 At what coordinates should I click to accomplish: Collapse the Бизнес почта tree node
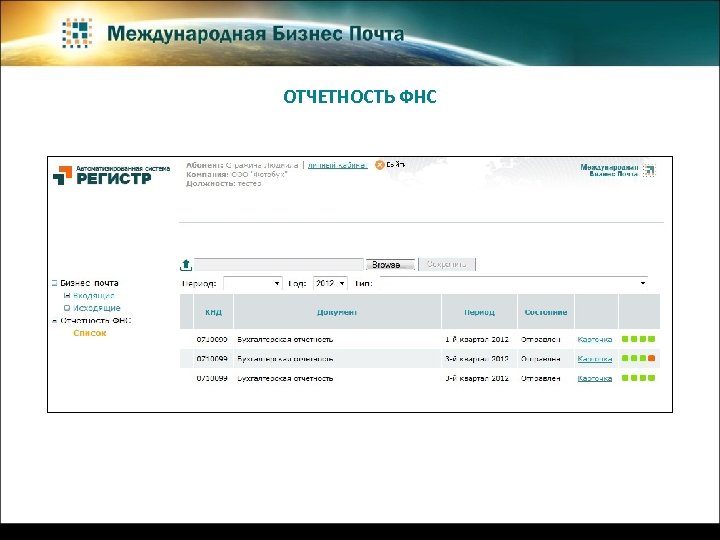[54, 283]
